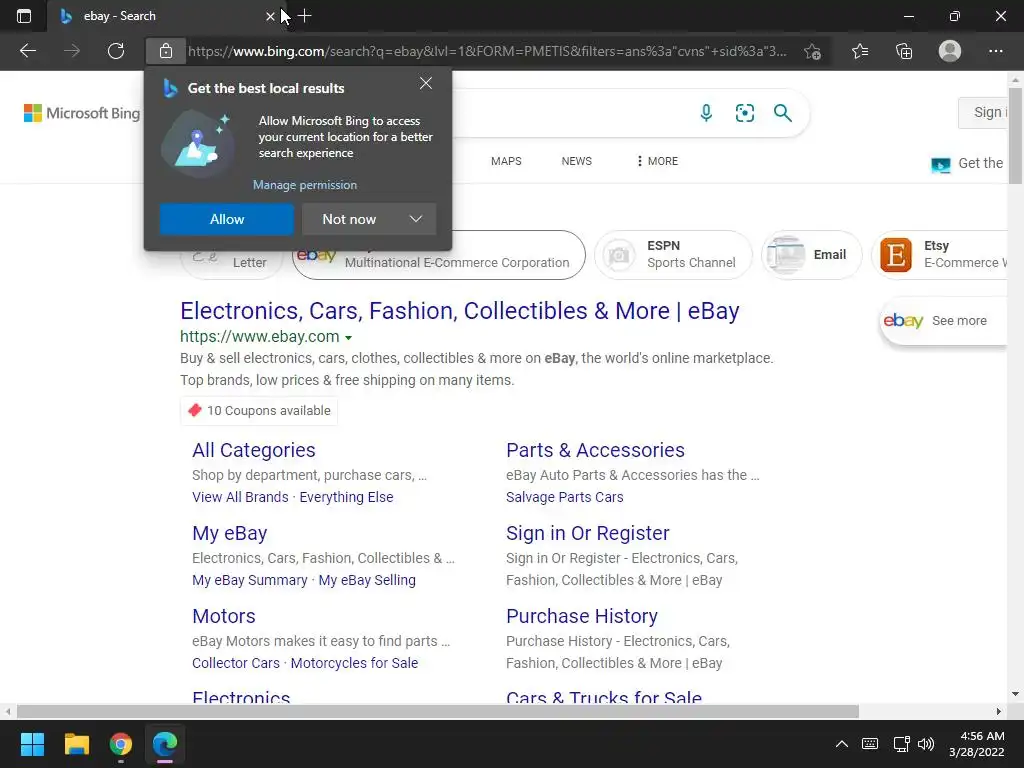Screen dimensions: 1024x768
Task: Open the Purchase History sitelink
Action: click(x=582, y=616)
